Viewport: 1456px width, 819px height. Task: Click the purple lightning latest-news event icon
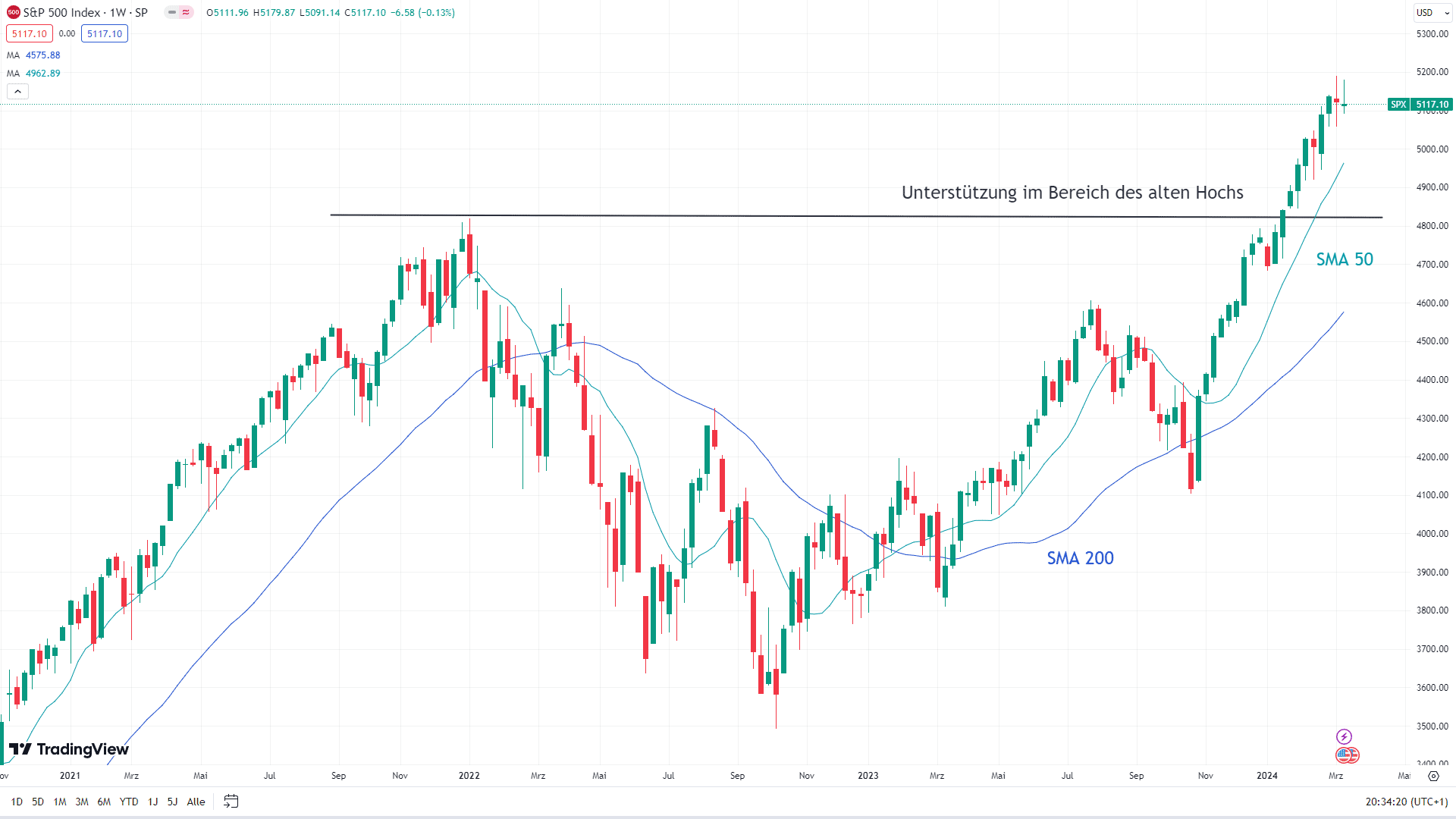1344,736
